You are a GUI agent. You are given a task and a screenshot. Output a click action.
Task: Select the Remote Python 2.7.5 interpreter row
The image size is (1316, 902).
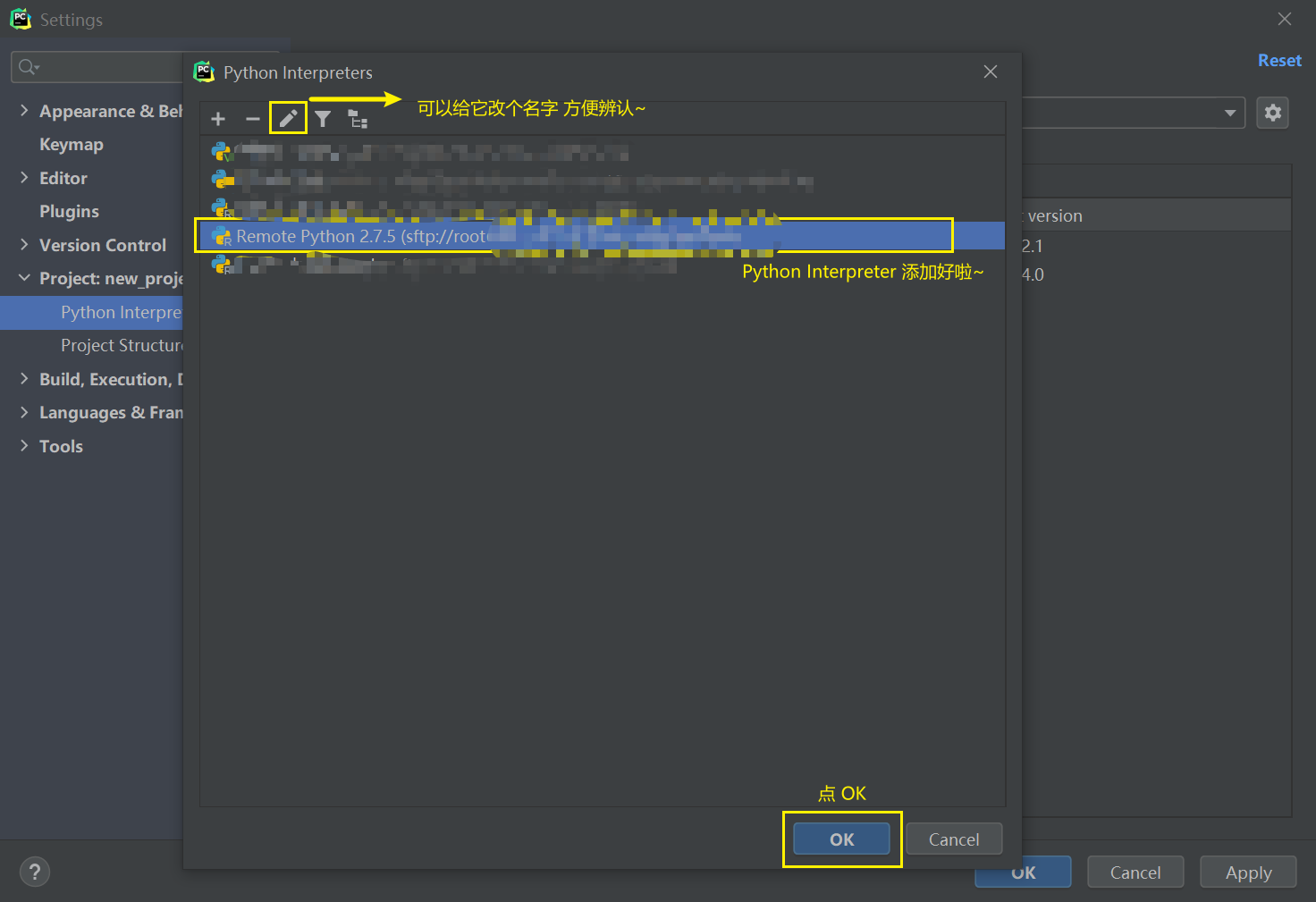click(602, 236)
